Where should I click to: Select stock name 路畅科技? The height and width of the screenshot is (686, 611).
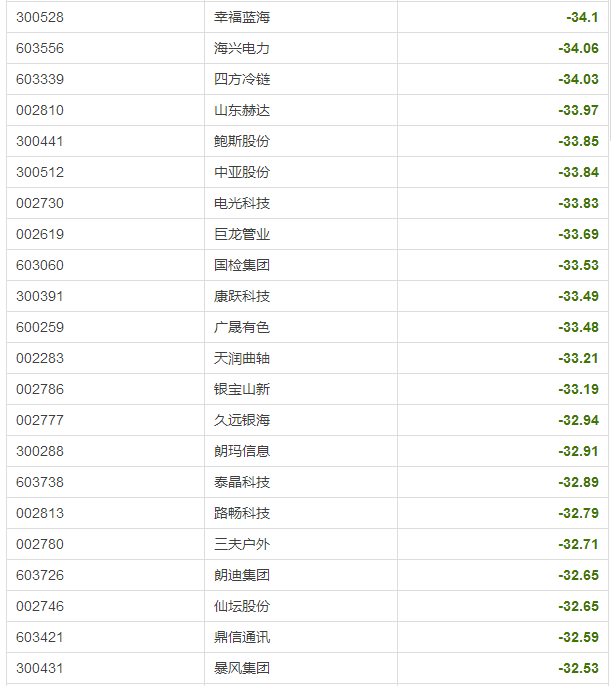[x=242, y=513]
